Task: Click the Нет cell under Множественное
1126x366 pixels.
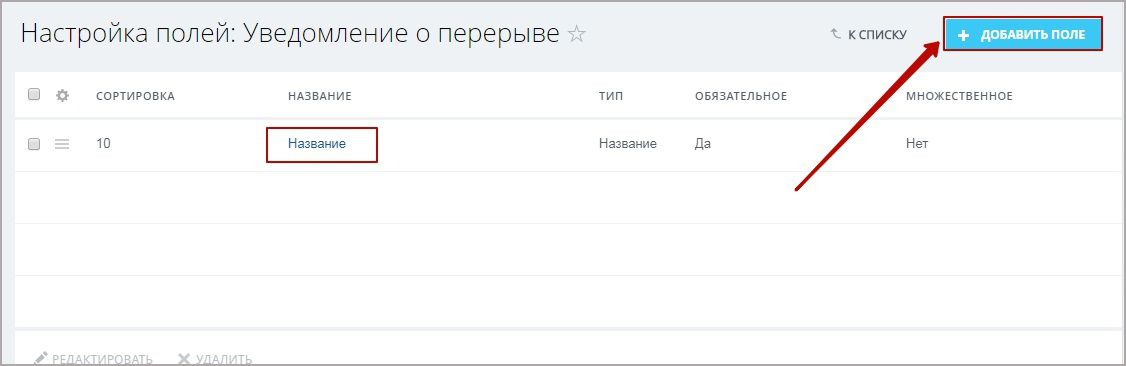Action: pos(917,144)
